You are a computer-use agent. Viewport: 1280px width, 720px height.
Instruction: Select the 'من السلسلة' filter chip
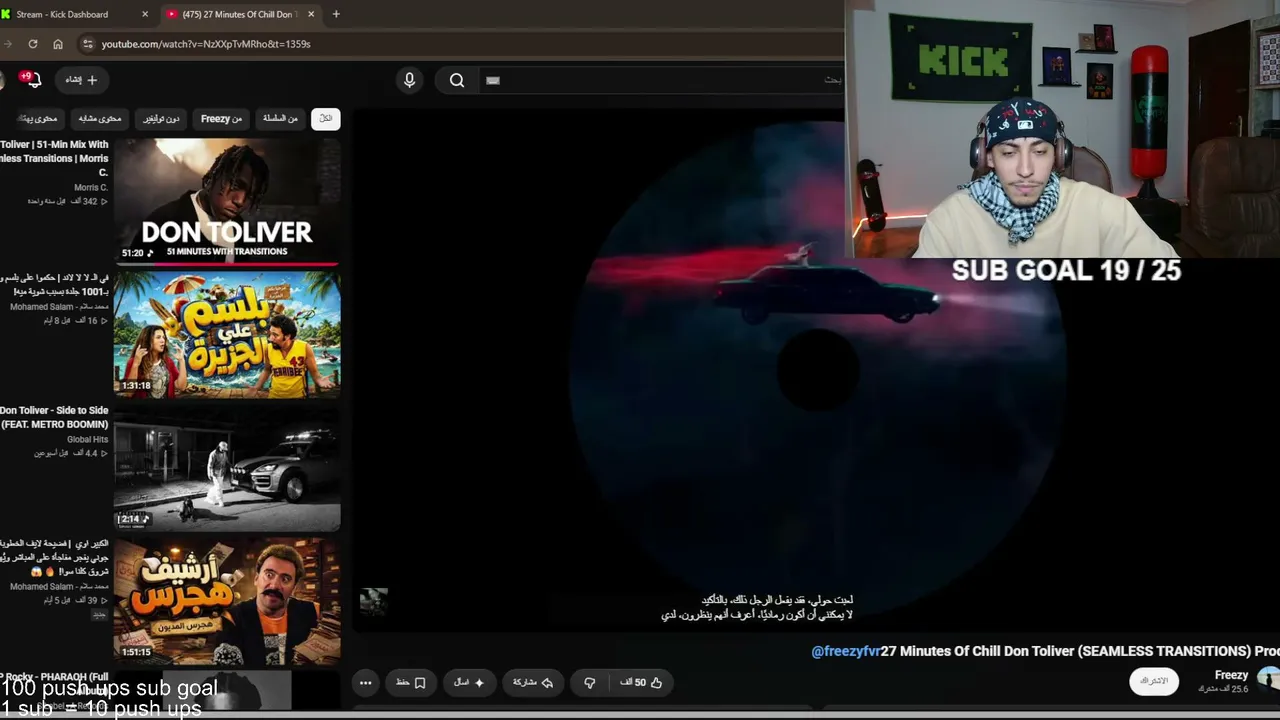[280, 119]
